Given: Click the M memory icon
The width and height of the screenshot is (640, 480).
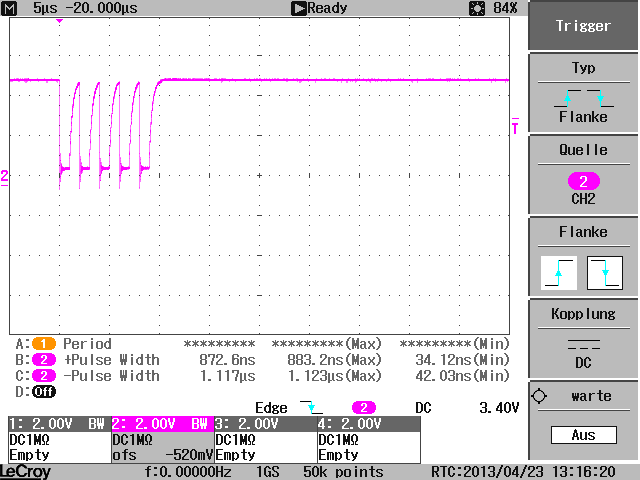Looking at the screenshot, I should coord(9,8).
